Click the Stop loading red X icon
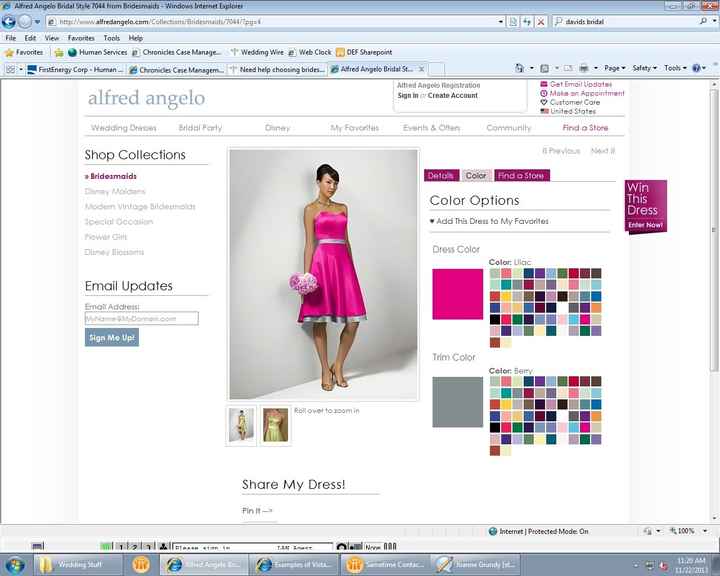 541,22
